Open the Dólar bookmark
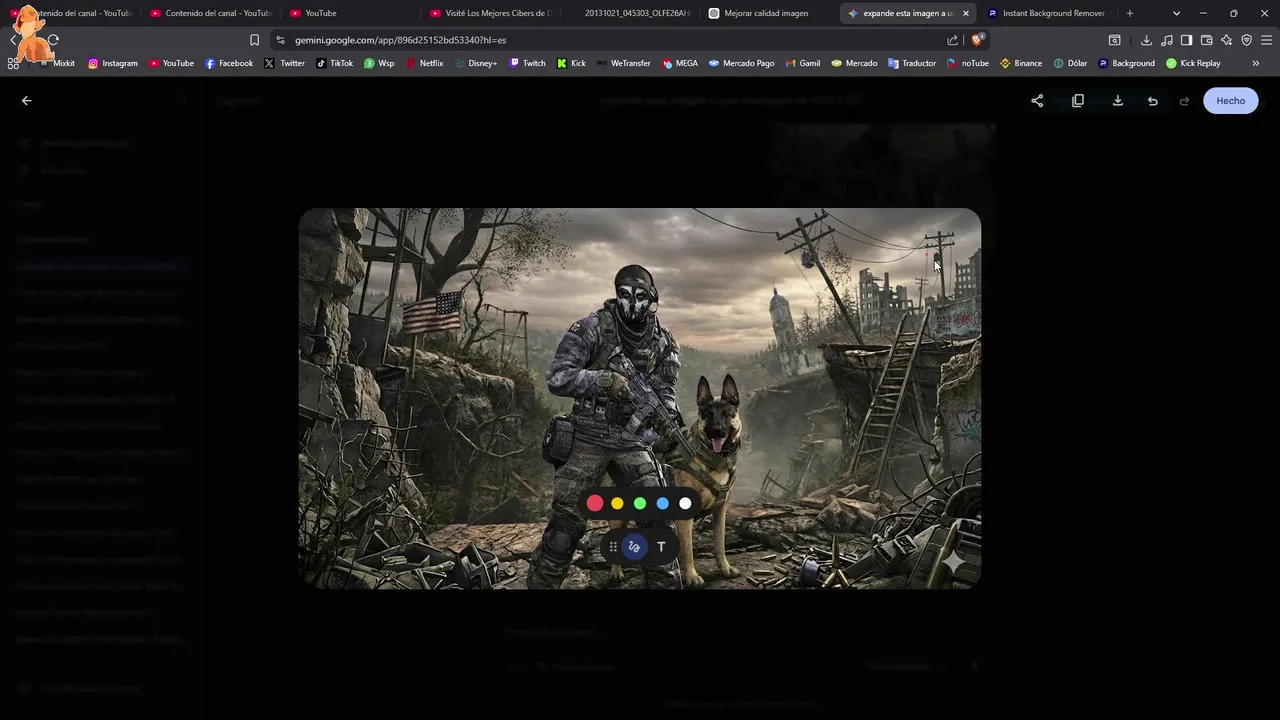Viewport: 1280px width, 720px height. 1071,63
